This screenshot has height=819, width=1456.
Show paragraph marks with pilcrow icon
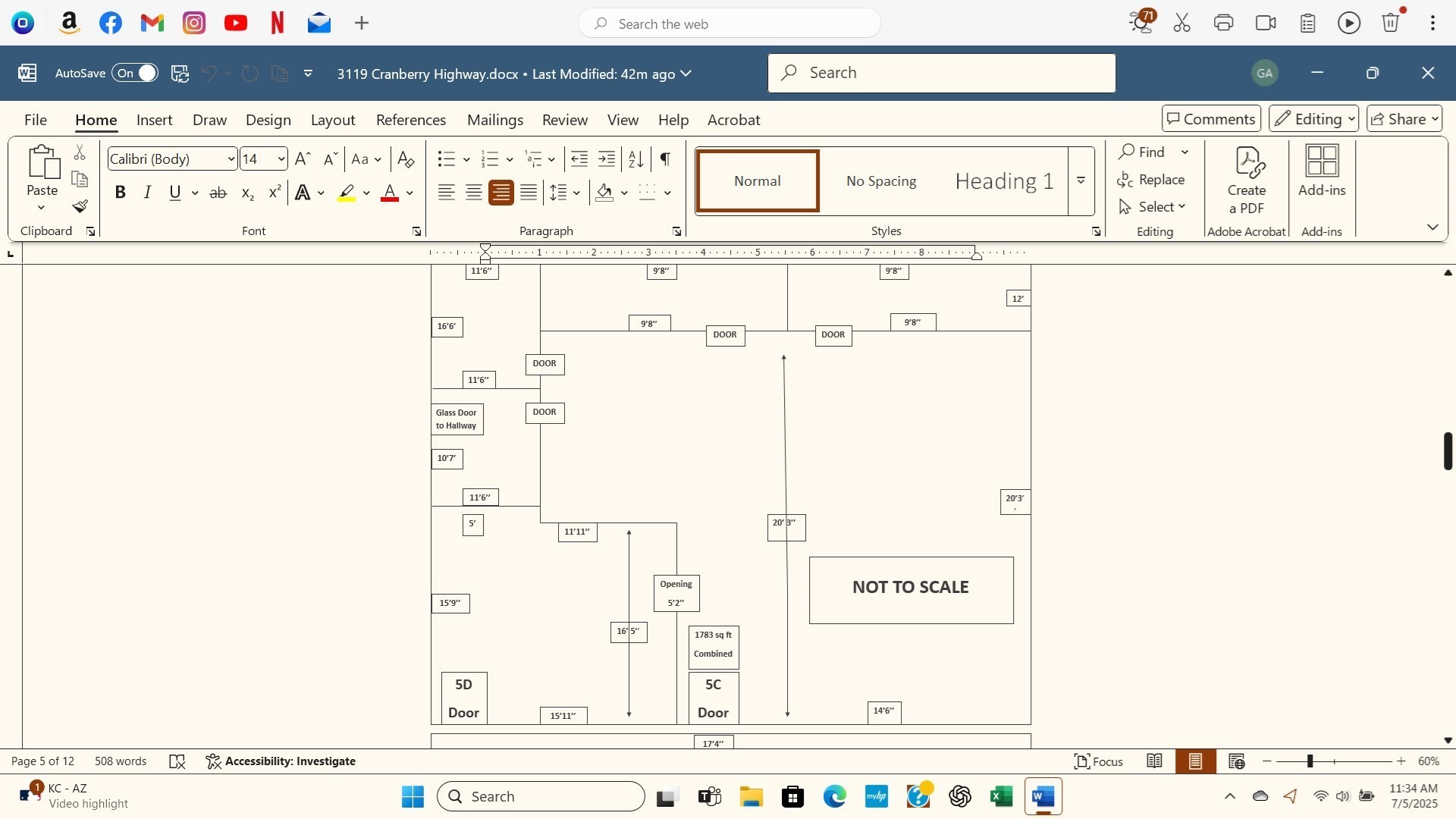(665, 159)
